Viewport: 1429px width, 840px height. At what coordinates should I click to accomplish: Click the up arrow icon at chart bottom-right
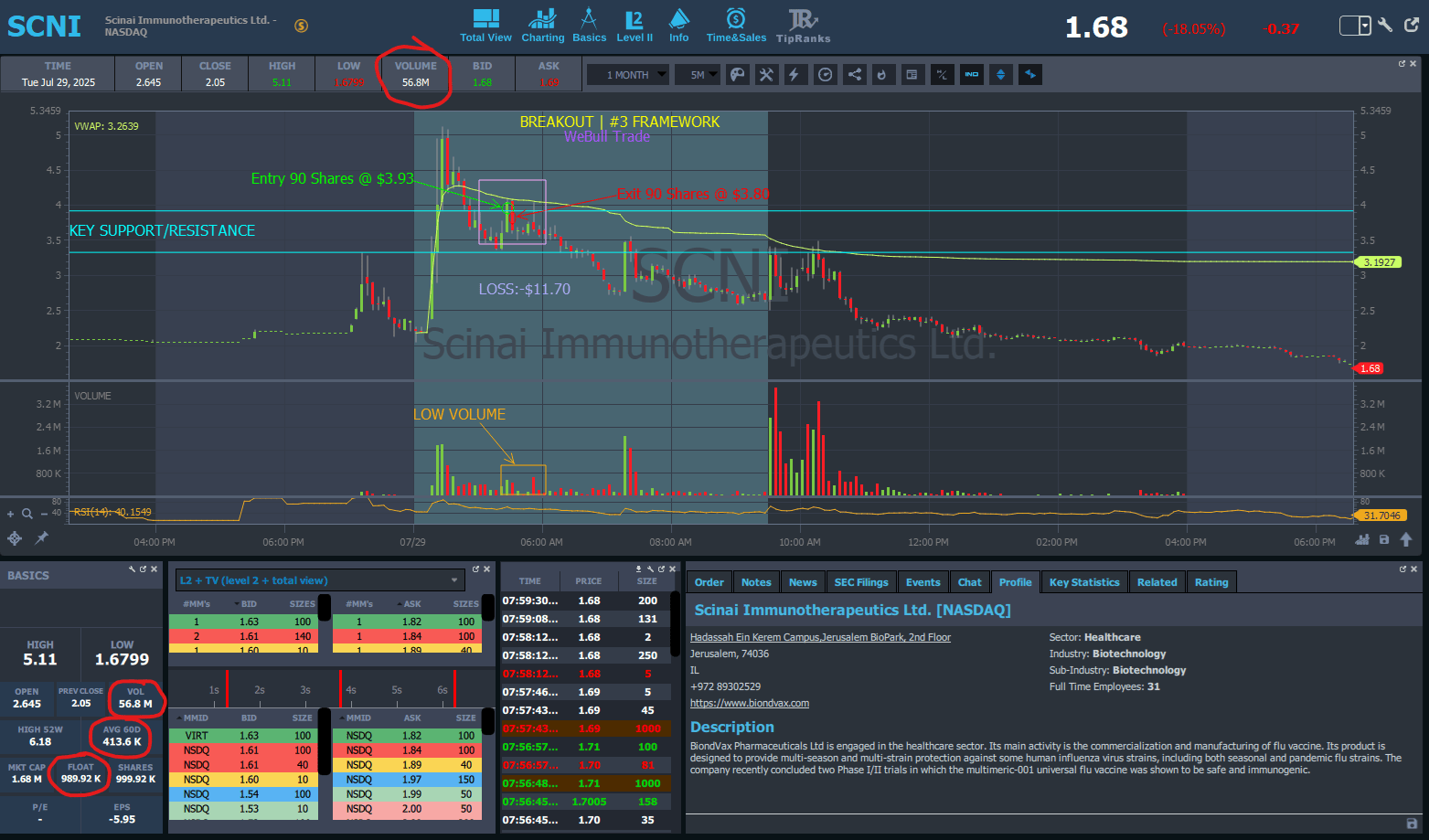pyautogui.click(x=1406, y=540)
